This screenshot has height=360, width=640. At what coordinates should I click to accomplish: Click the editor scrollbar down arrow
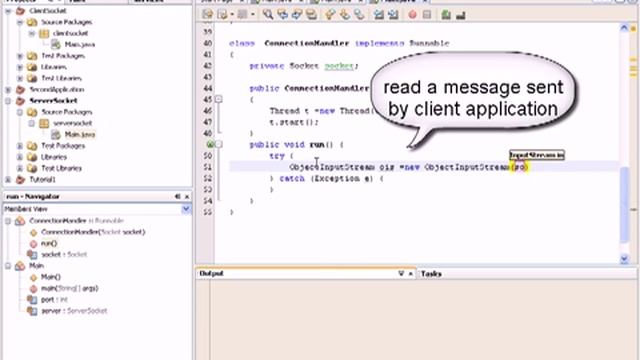(624, 258)
